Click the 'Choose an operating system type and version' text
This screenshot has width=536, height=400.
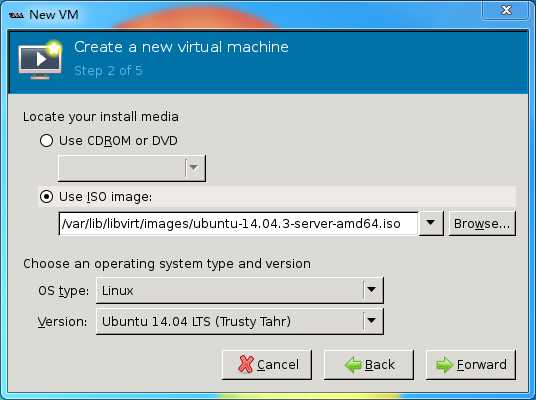click(x=167, y=264)
